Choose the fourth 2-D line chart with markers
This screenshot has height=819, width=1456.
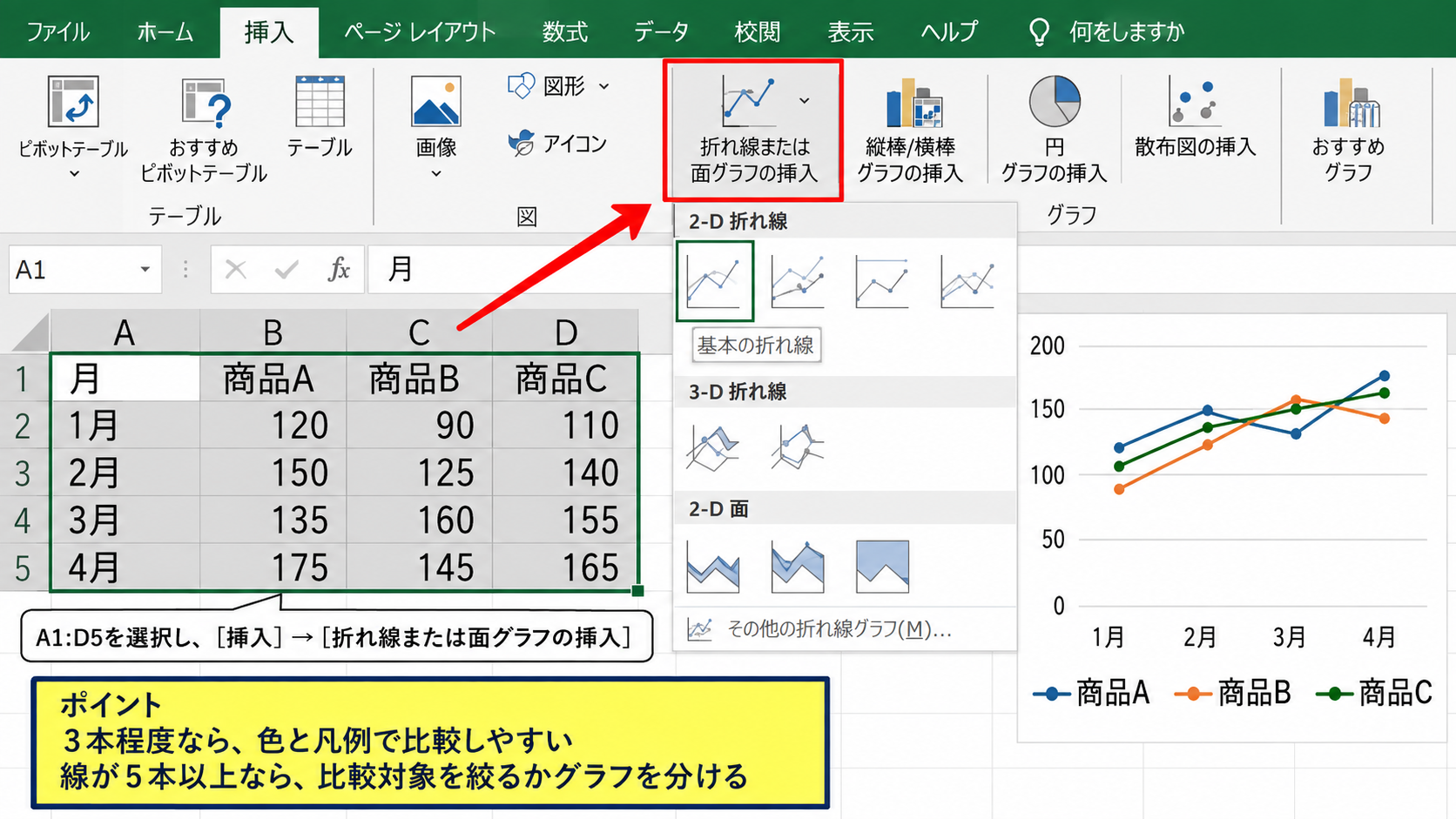pos(967,282)
